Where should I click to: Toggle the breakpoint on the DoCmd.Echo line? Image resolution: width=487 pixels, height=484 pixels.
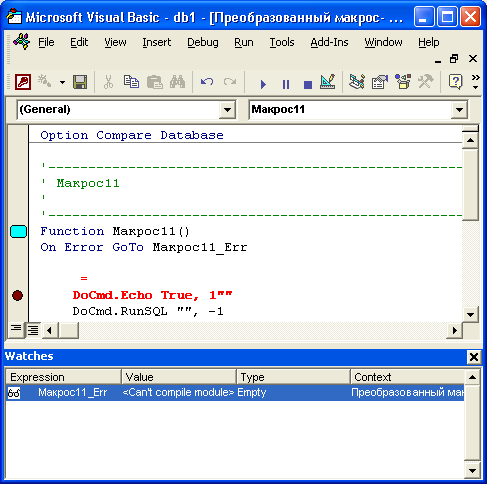pos(17,295)
